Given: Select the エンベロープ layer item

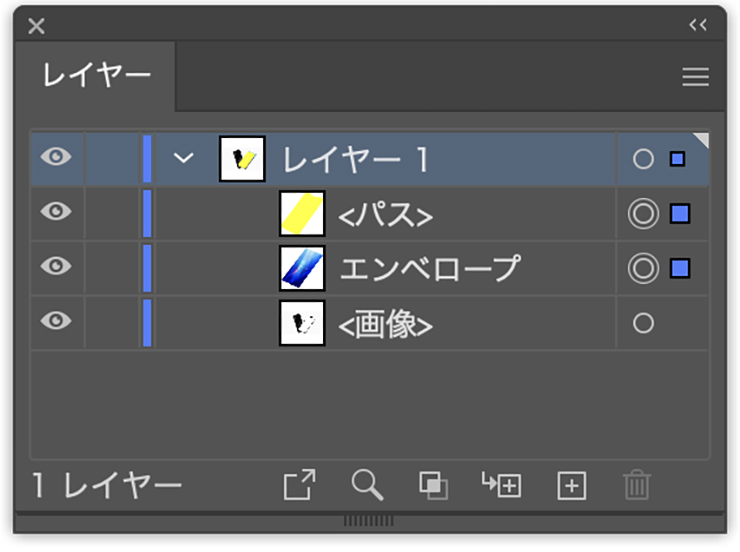Looking at the screenshot, I should (x=430, y=268).
